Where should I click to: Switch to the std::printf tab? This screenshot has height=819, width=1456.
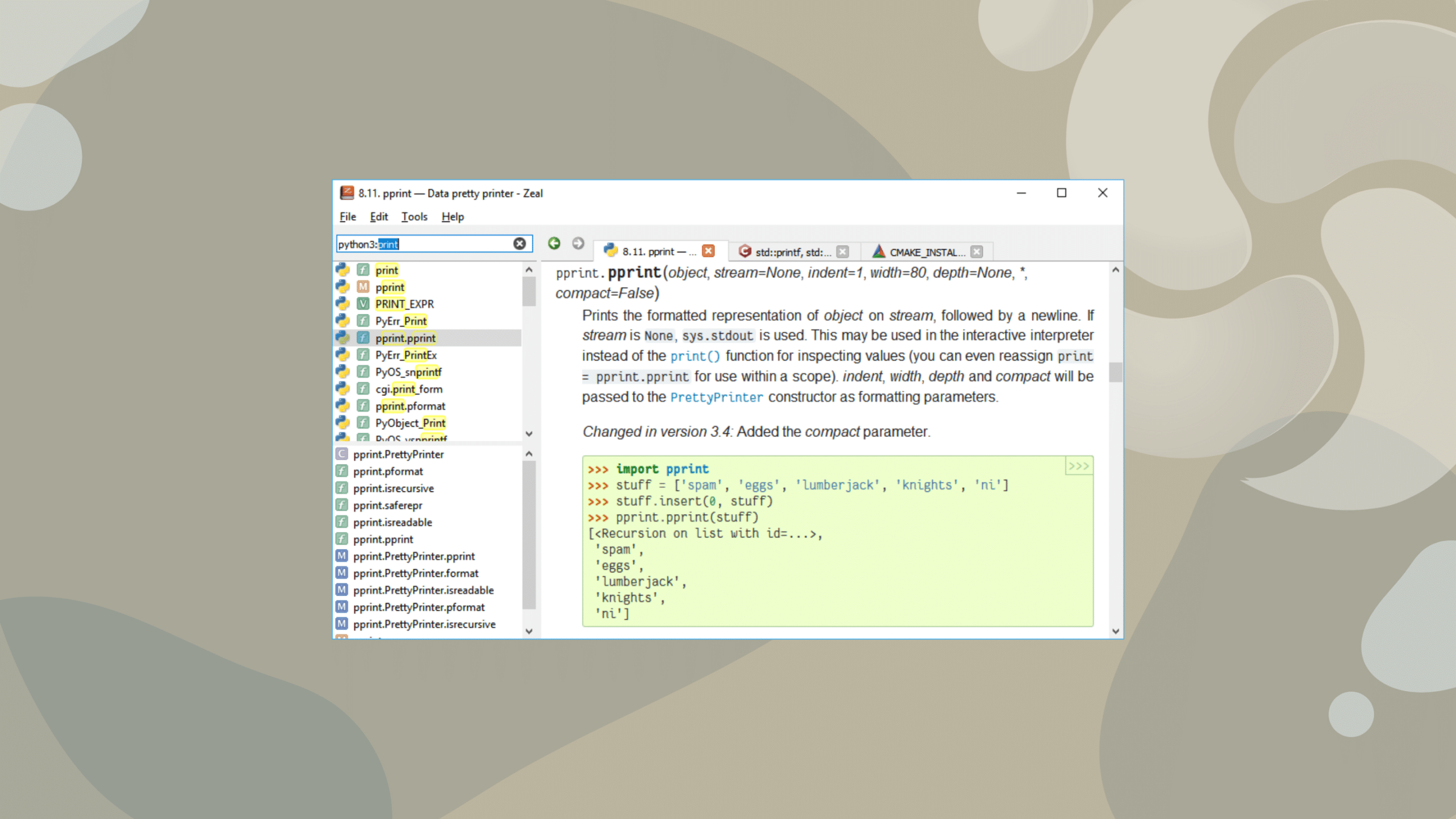coord(793,251)
